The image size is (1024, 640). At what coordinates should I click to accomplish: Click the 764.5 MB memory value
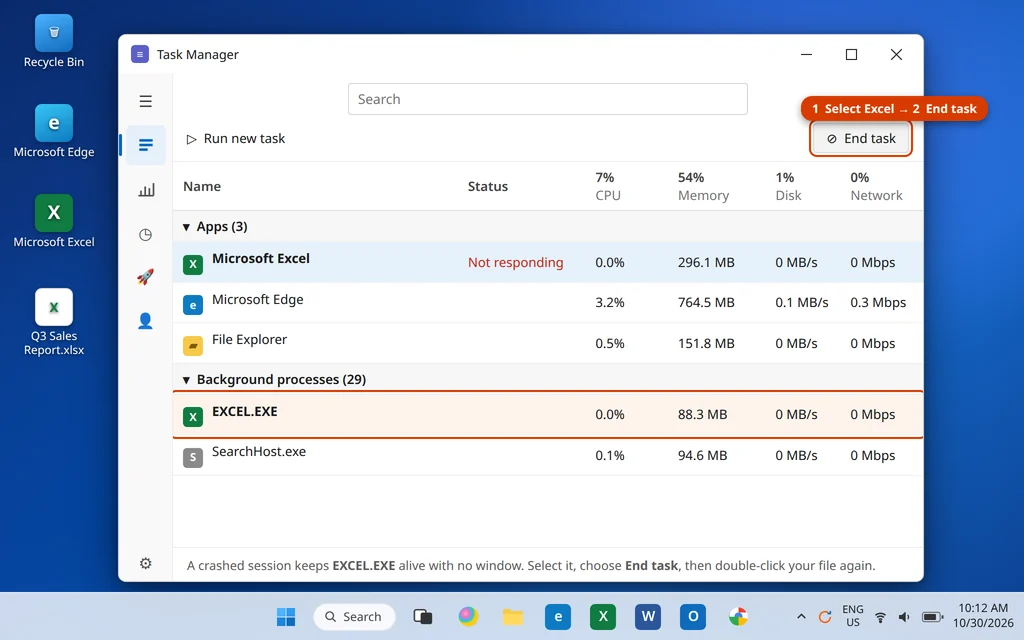point(706,302)
